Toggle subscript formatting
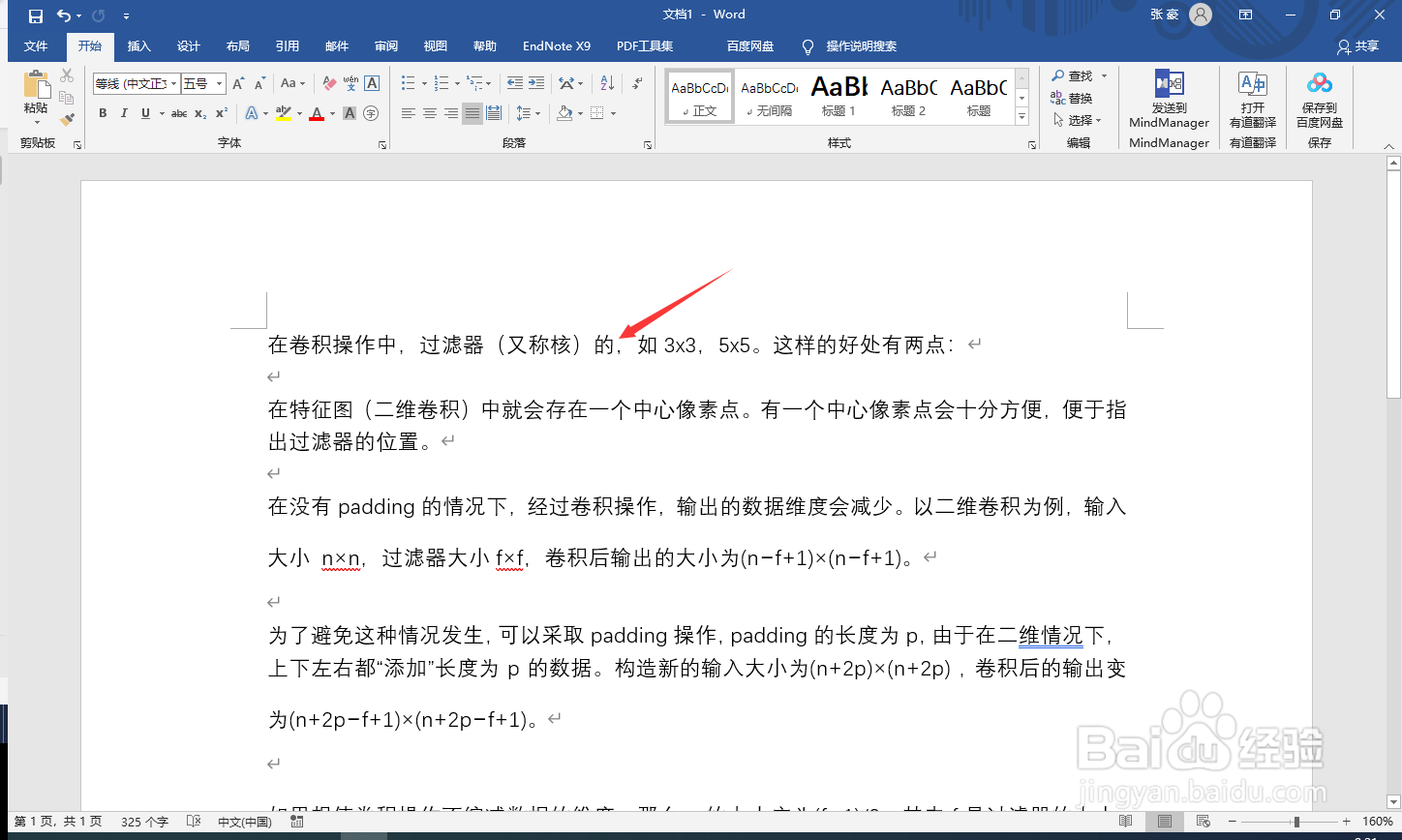Screen dimensions: 1402x840 (x=200, y=113)
